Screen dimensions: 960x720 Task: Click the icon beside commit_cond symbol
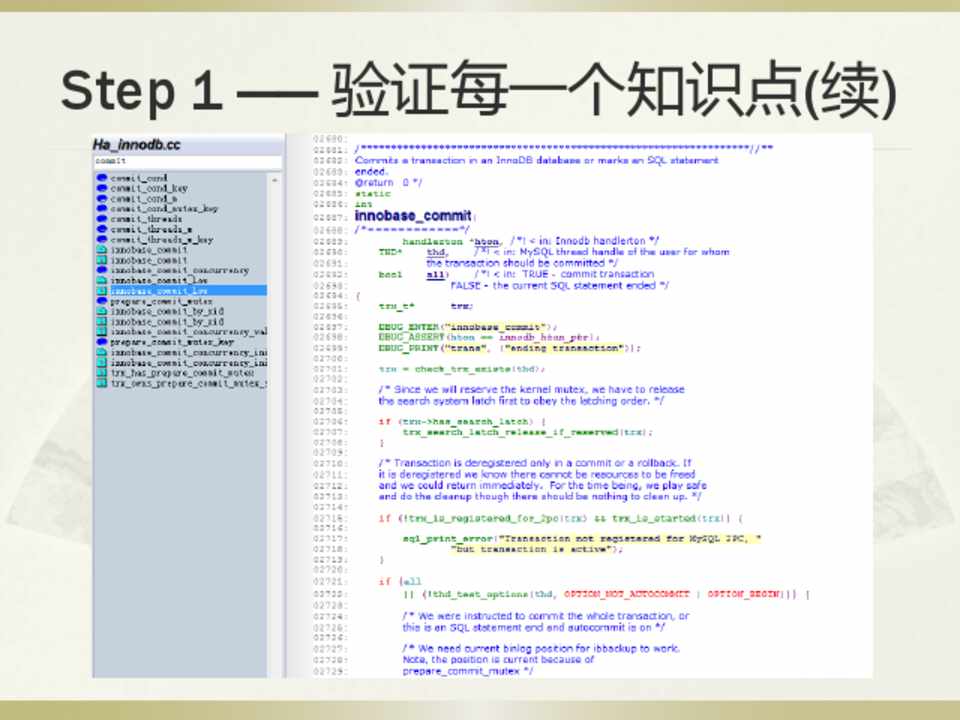click(101, 178)
